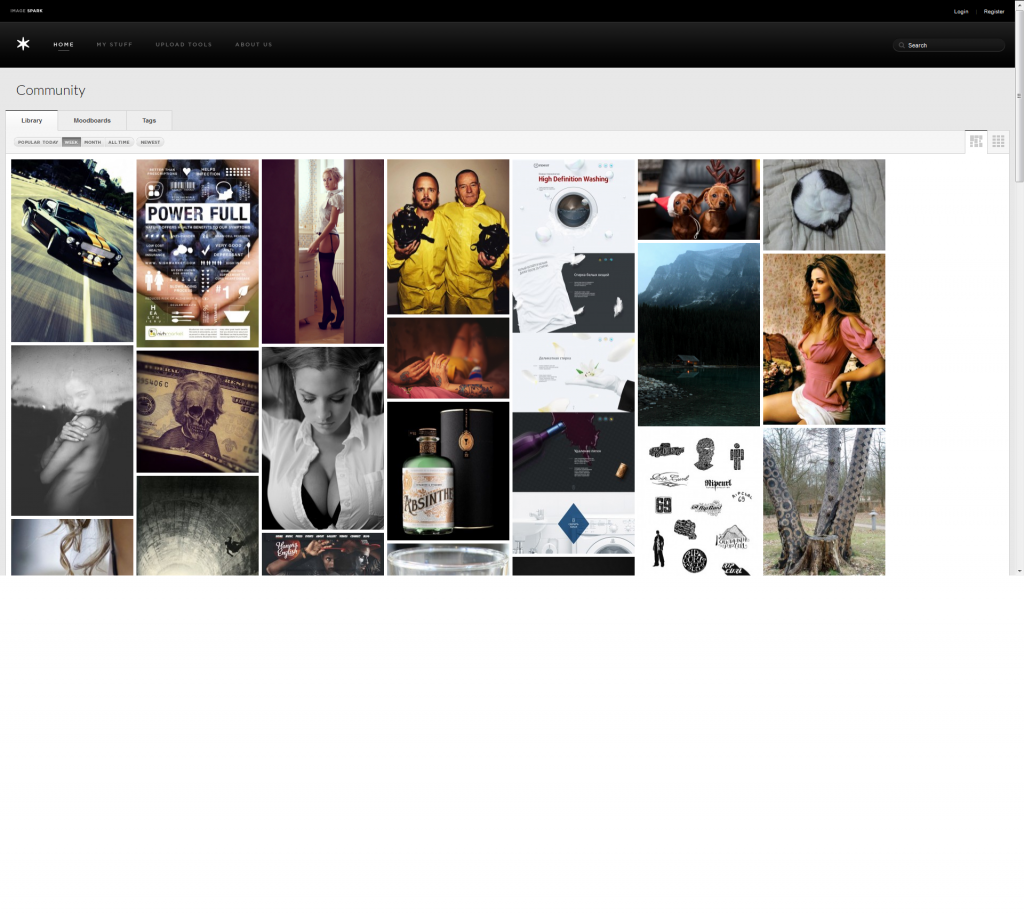The width and height of the screenshot is (1024, 916).
Task: Open the Tags tab
Action: (x=149, y=120)
